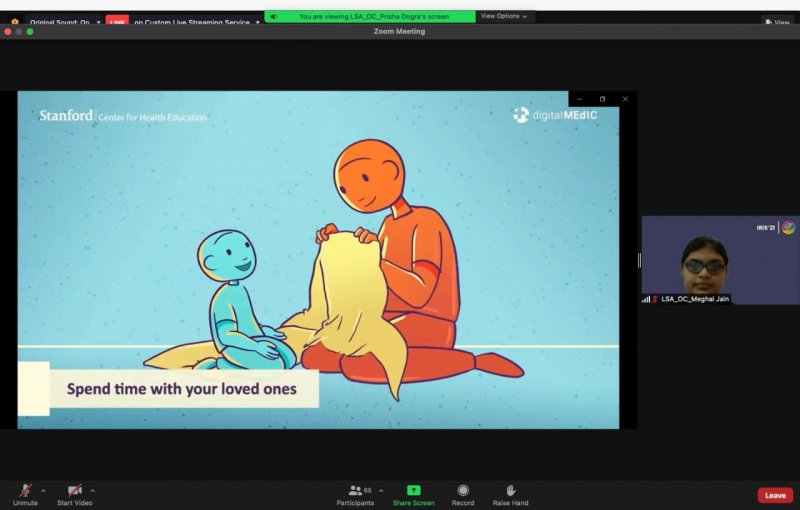The height and width of the screenshot is (510, 800).
Task: Open the arrow beside Participants
Action: coord(381,490)
